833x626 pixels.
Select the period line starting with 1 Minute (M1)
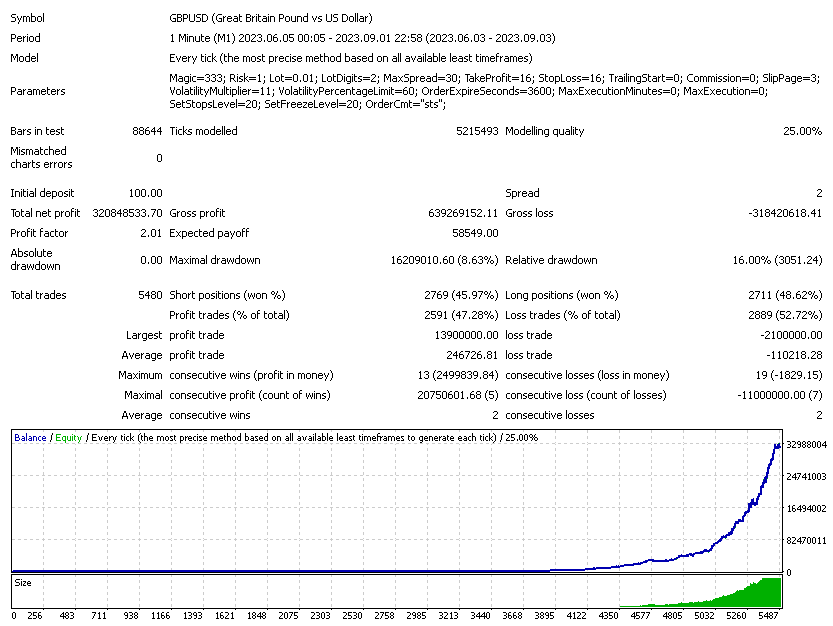point(362,38)
